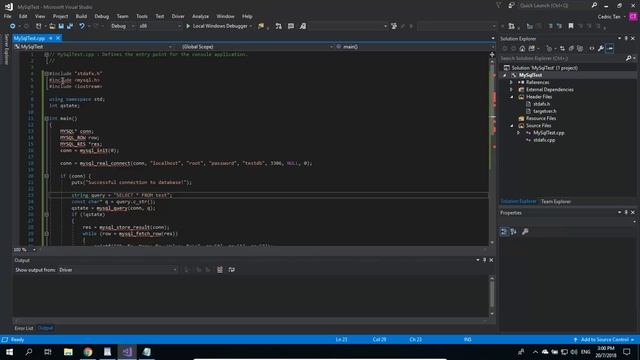The width and height of the screenshot is (640, 360).
Task: Click the wrench Properties icon in Solution Explorer
Action: tap(601, 49)
